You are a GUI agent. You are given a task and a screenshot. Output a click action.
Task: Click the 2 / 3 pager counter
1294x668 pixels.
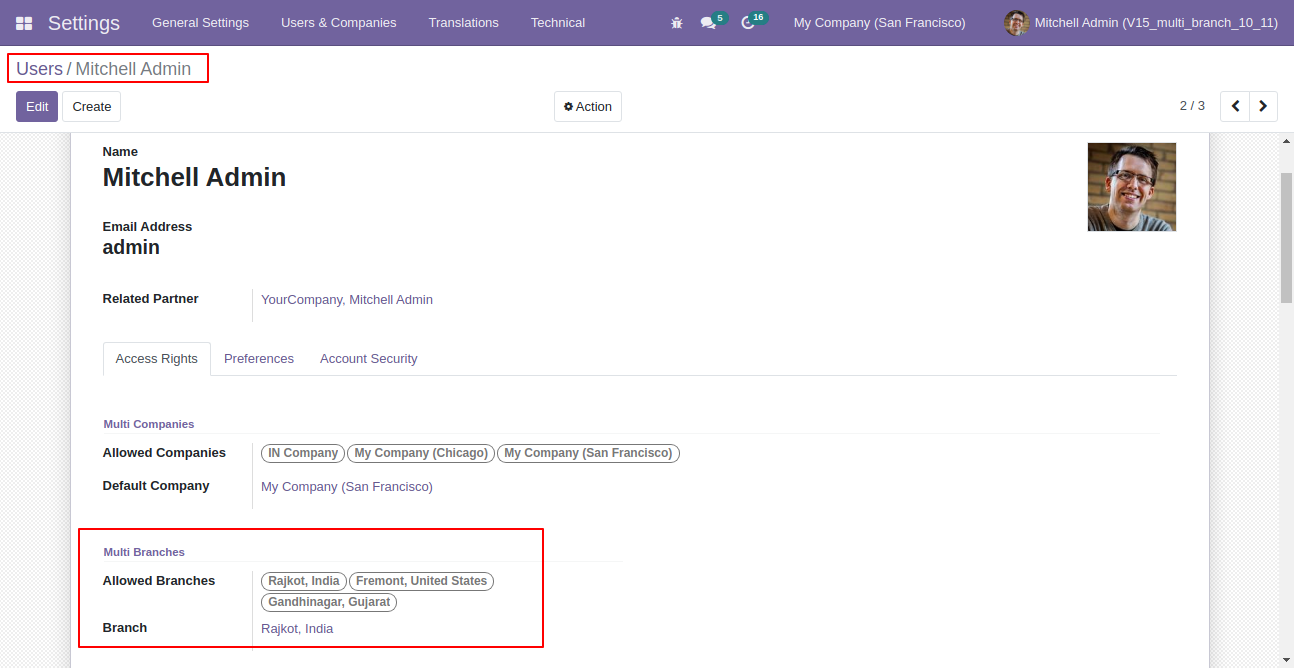tap(1192, 106)
